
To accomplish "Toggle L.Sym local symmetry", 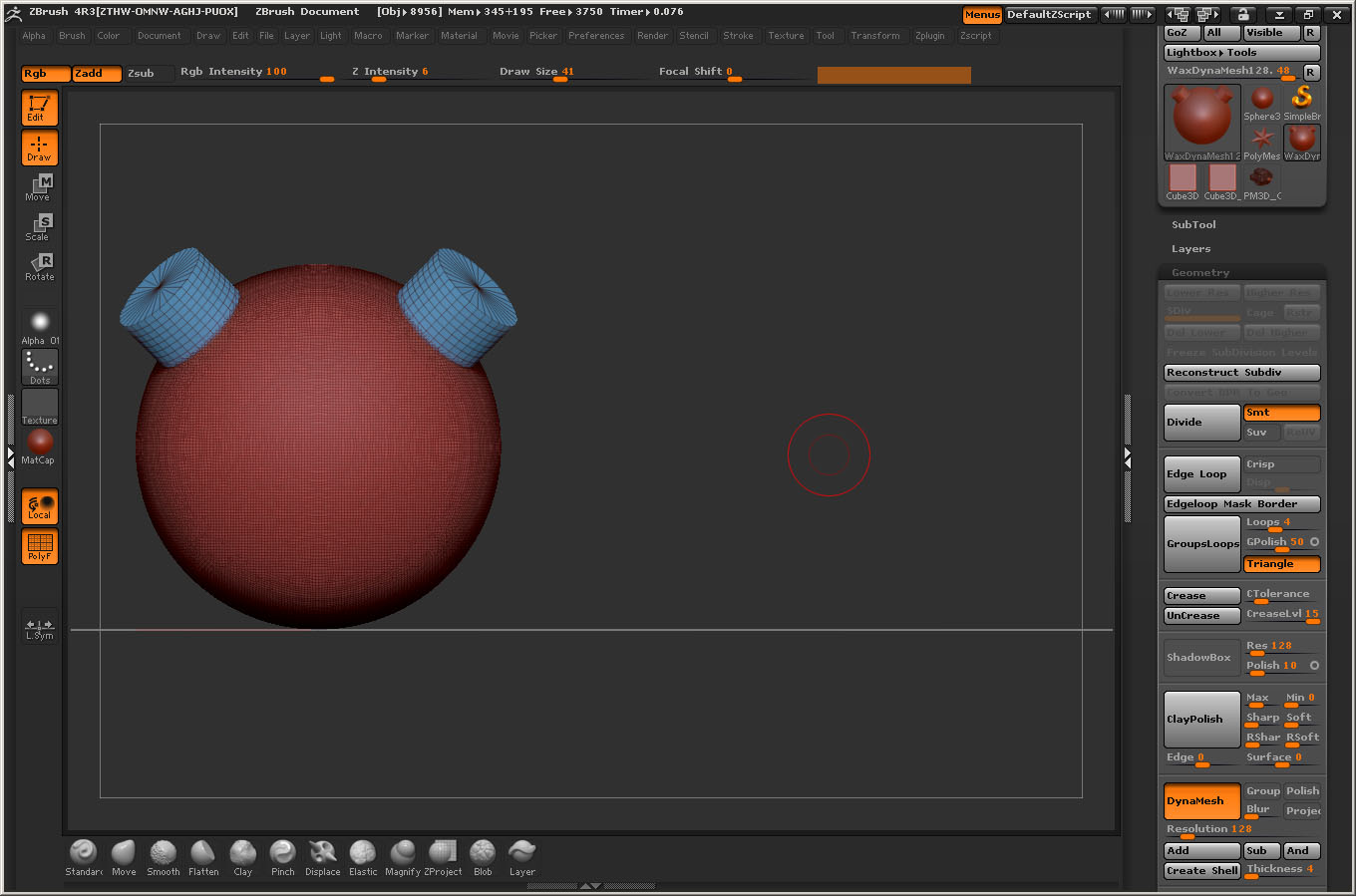I will [40, 628].
